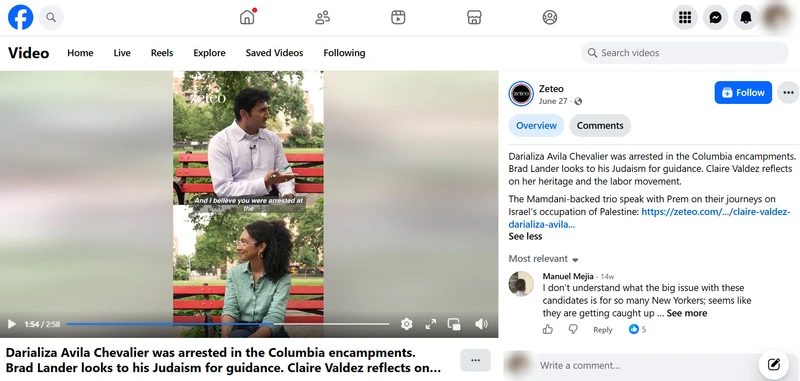The image size is (800, 381).
Task: Open the magnifier search button beside Facebook logo
Action: pyautogui.click(x=51, y=17)
